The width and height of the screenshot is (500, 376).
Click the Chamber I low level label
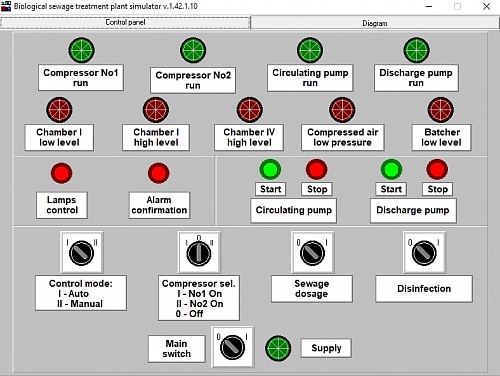pos(59,137)
